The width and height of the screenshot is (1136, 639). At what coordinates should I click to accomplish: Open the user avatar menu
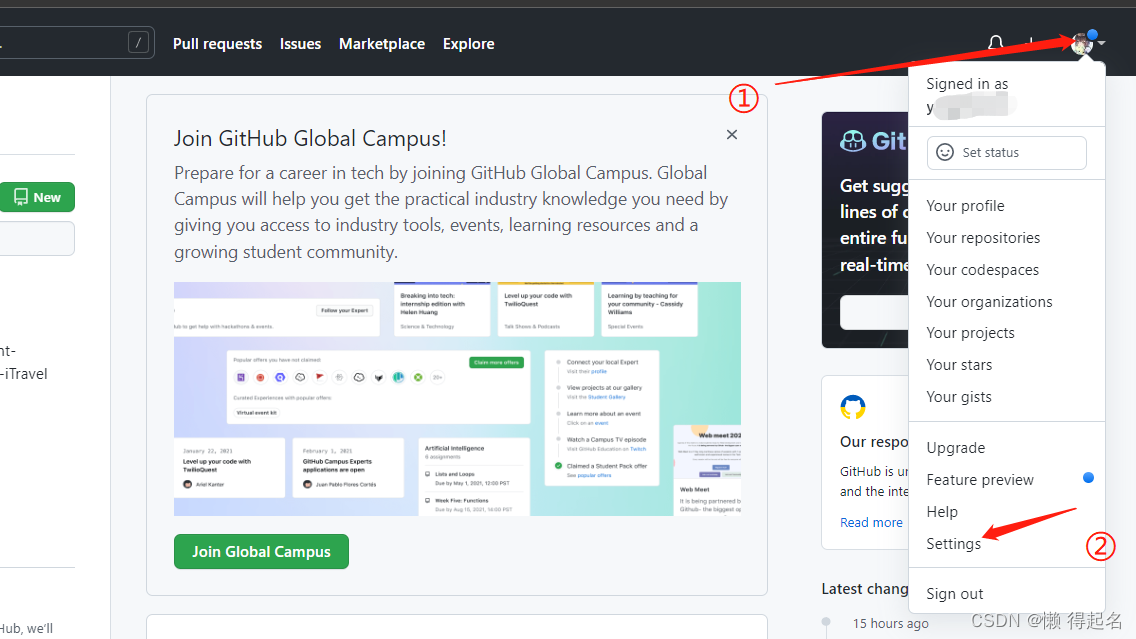(1082, 44)
